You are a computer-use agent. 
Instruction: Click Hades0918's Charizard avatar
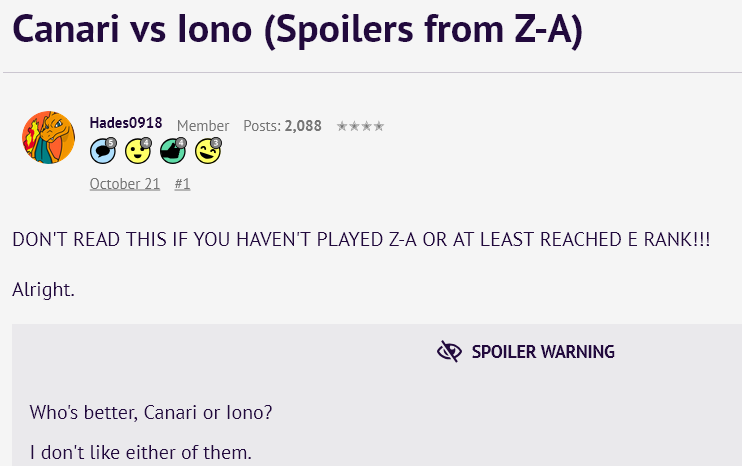tap(48, 138)
